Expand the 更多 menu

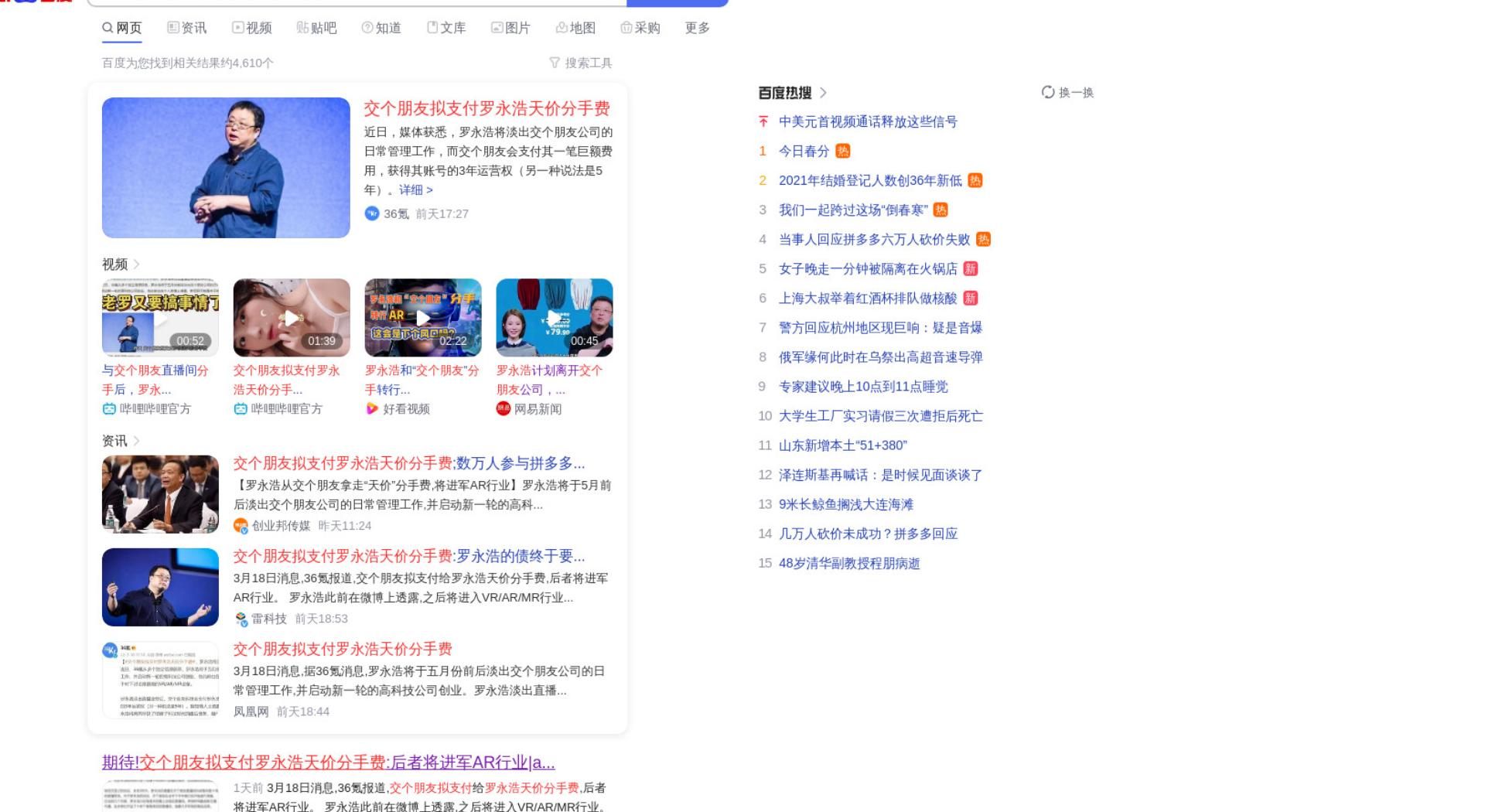698,28
